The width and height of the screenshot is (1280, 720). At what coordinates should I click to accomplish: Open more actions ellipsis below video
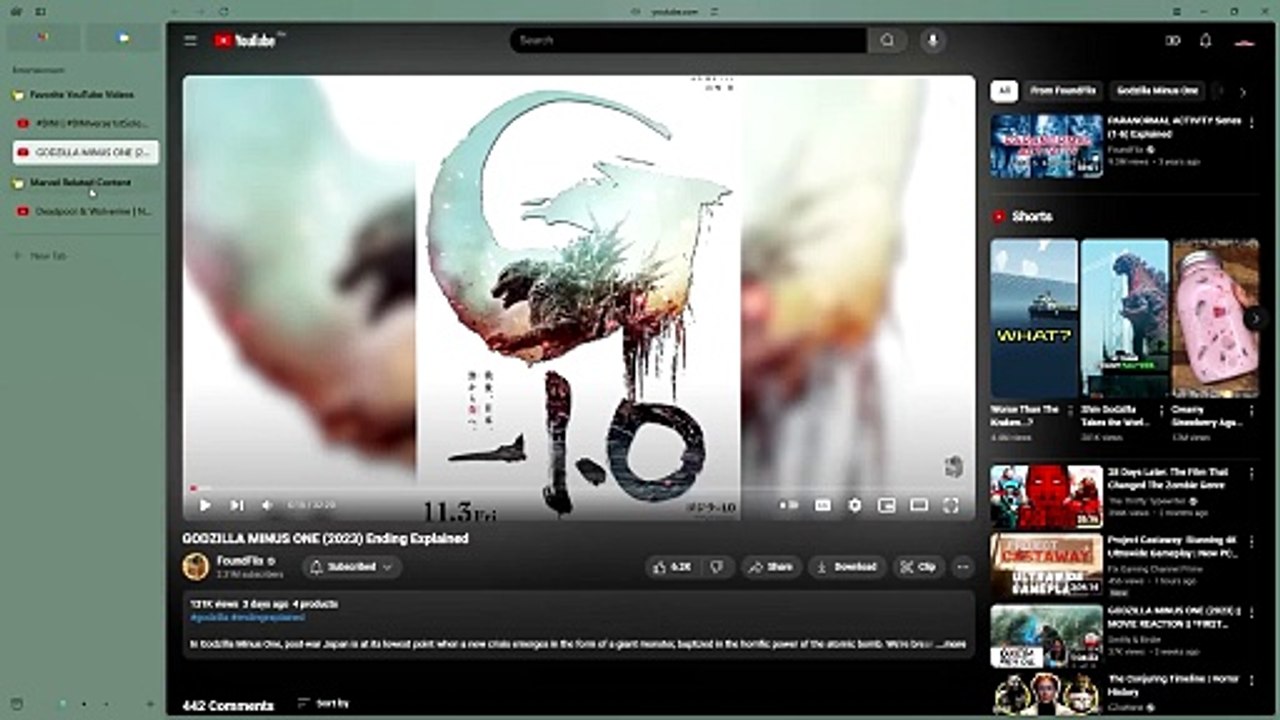point(963,567)
